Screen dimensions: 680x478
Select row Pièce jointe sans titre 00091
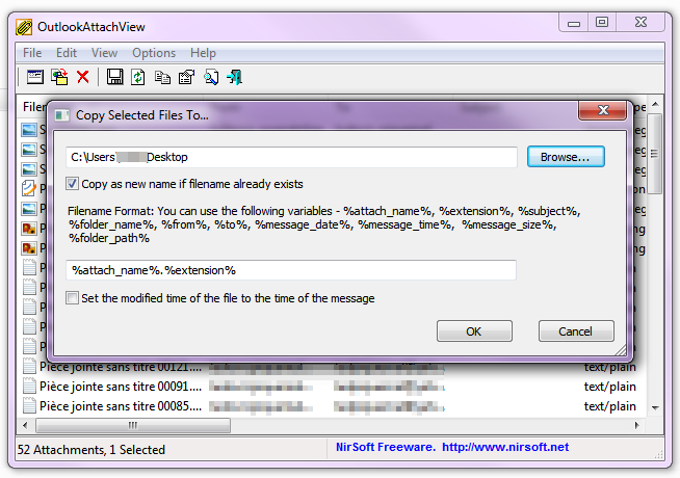[334, 386]
